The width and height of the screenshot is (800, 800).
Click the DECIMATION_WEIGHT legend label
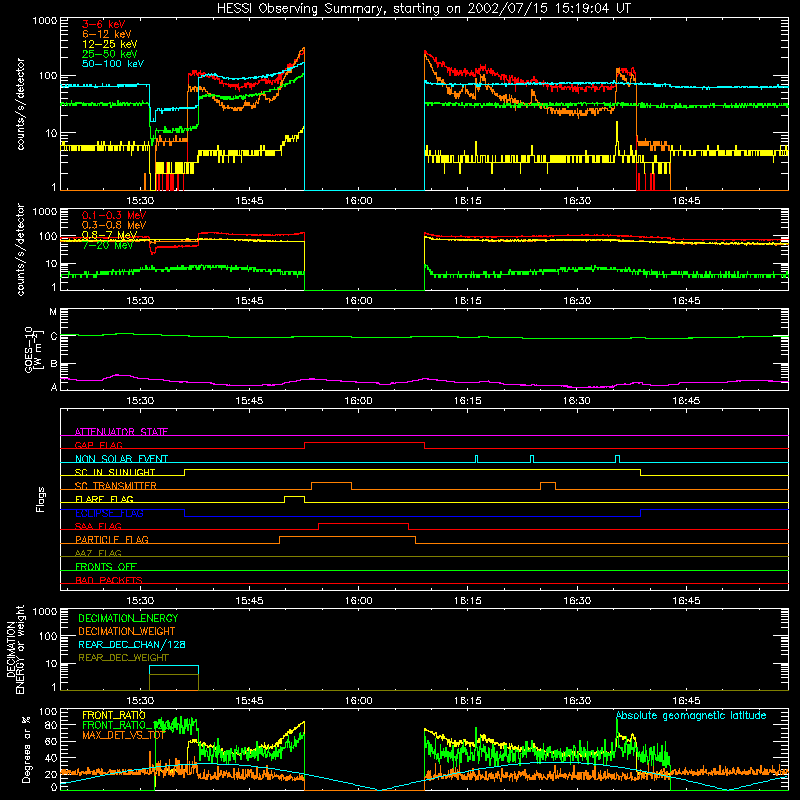(x=127, y=631)
